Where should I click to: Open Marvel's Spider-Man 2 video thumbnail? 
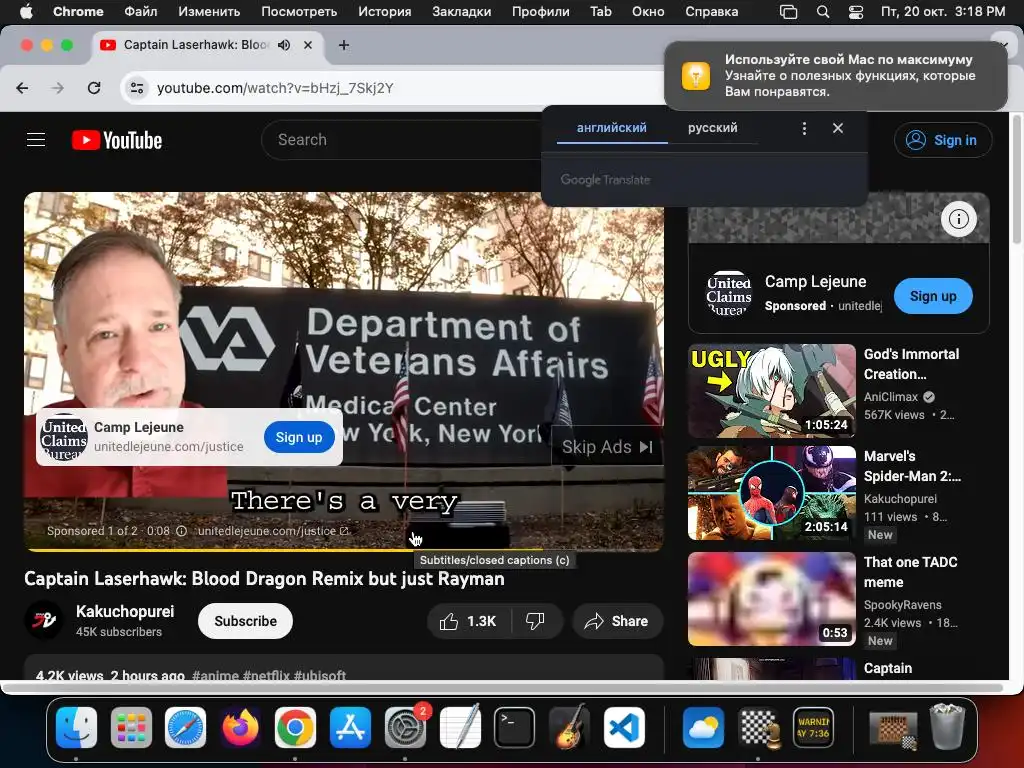pos(771,493)
